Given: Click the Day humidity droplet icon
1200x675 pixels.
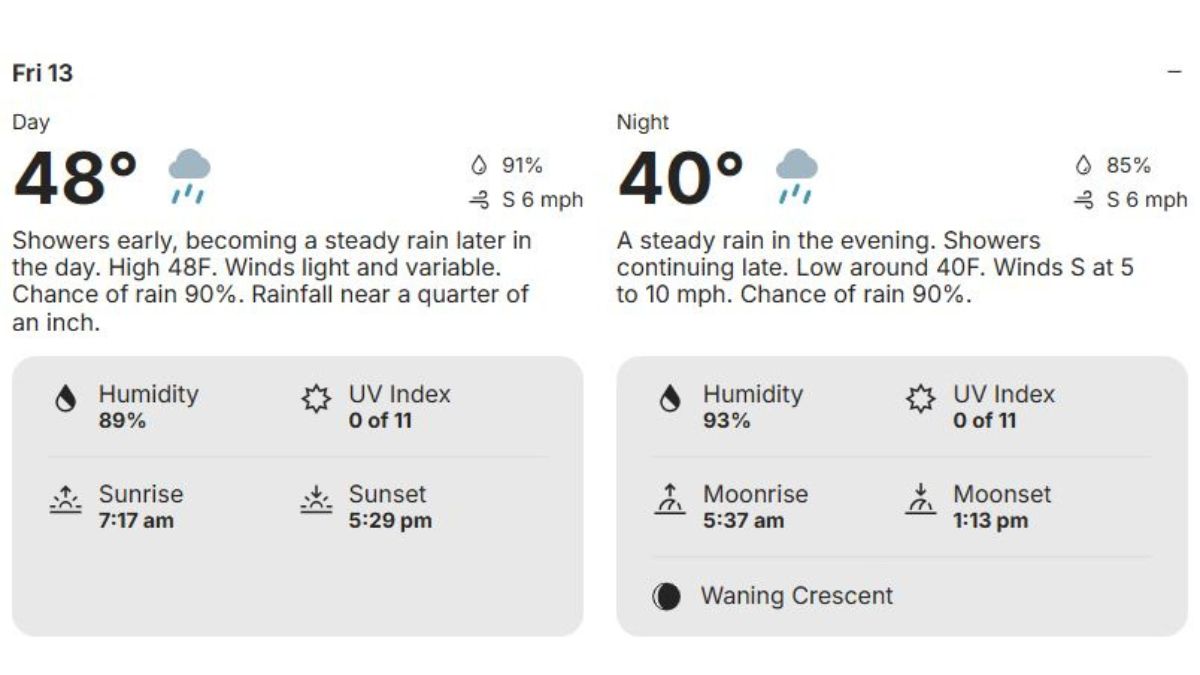Looking at the screenshot, I should [66, 400].
